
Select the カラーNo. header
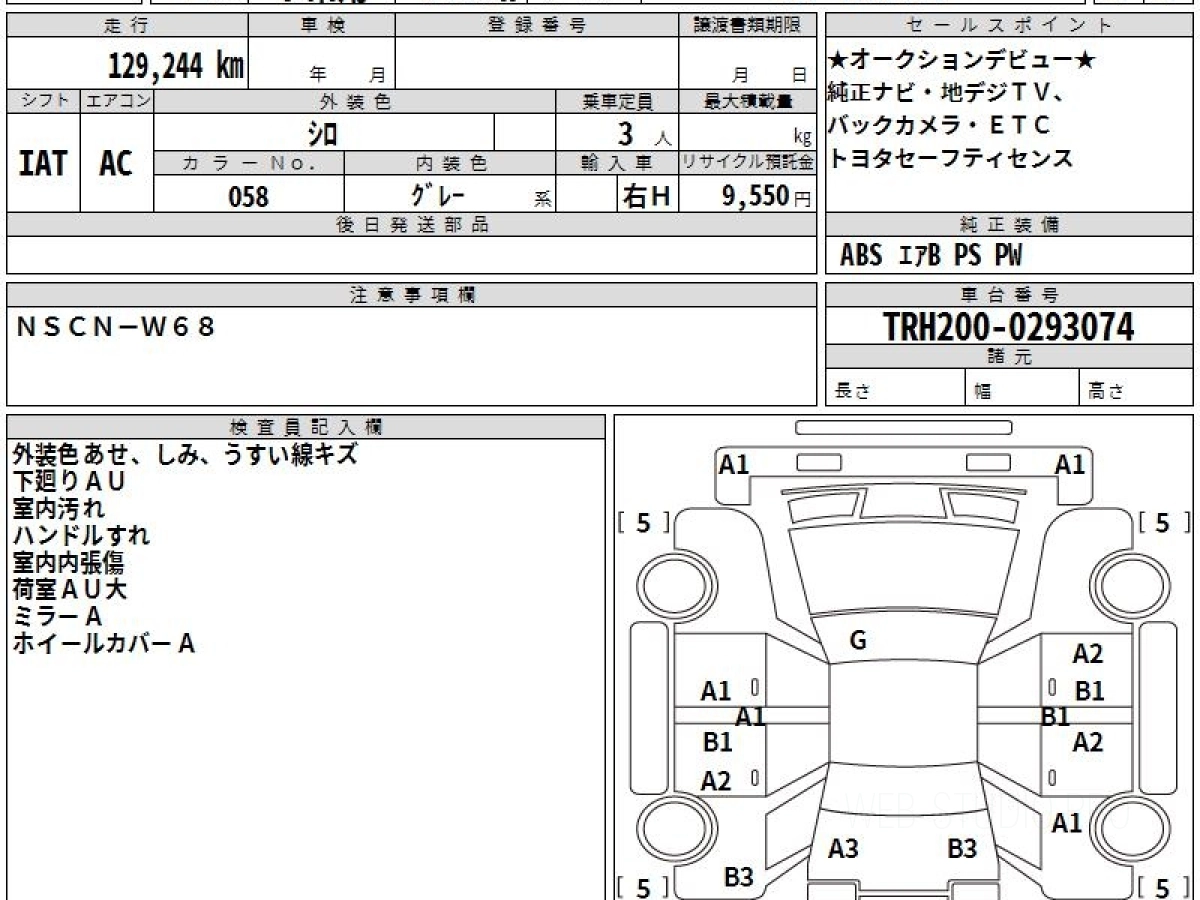(249, 163)
